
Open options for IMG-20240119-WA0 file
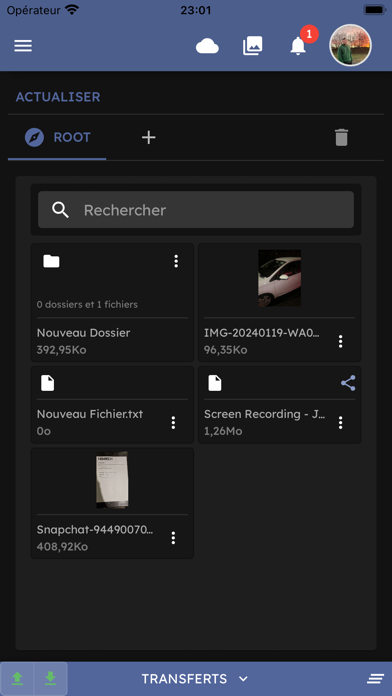point(341,341)
